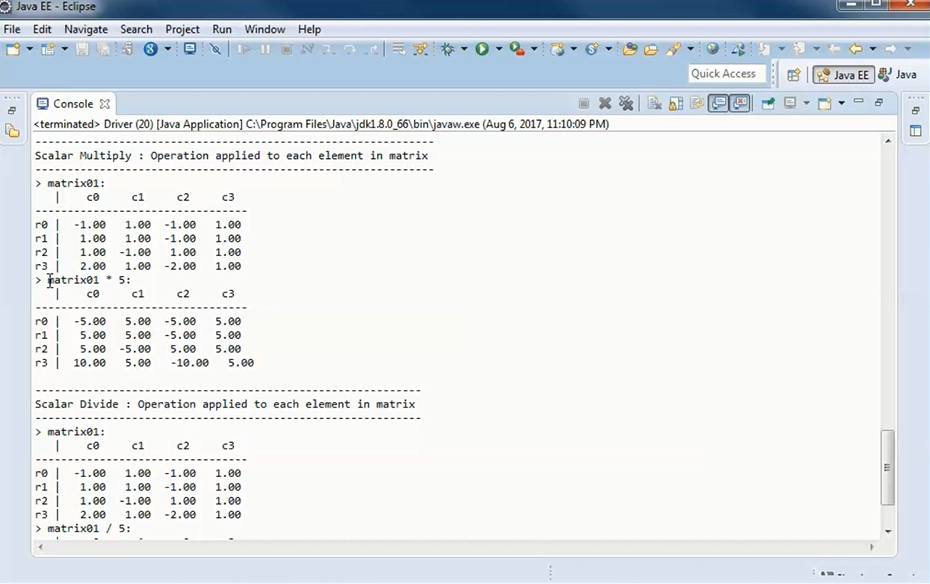
Task: Remove all terminated launches
Action: pos(626,103)
